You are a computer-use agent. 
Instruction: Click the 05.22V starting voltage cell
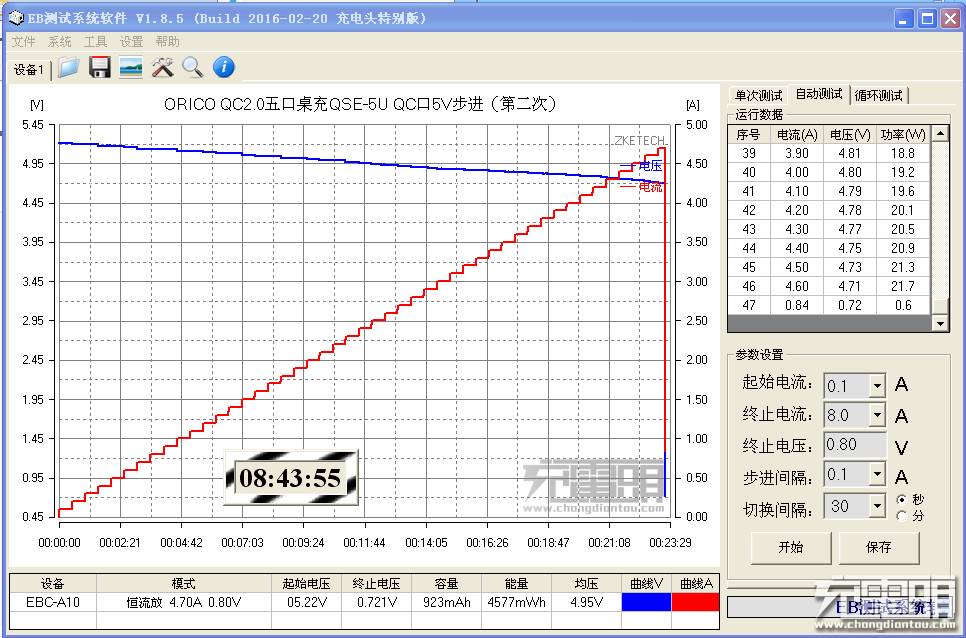306,602
